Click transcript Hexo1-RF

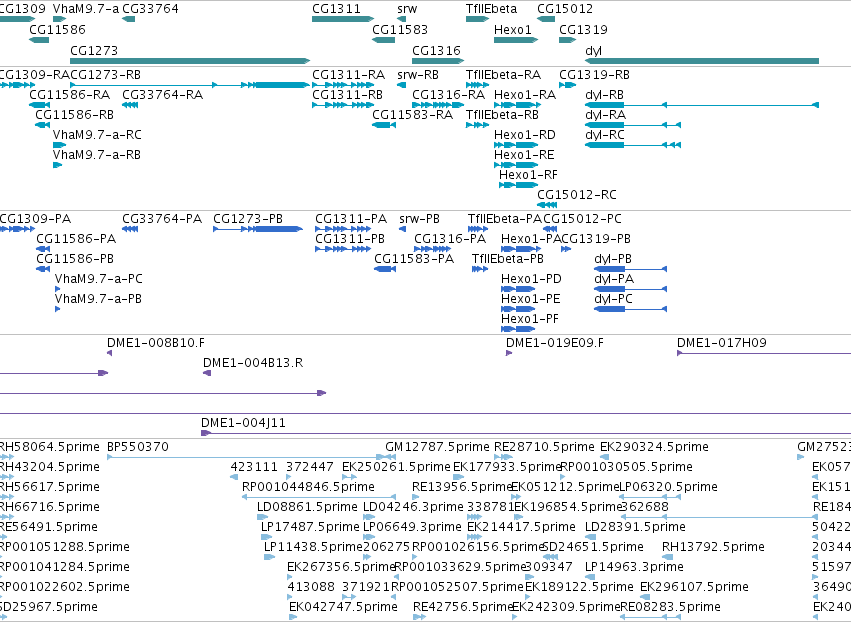[x=518, y=185]
